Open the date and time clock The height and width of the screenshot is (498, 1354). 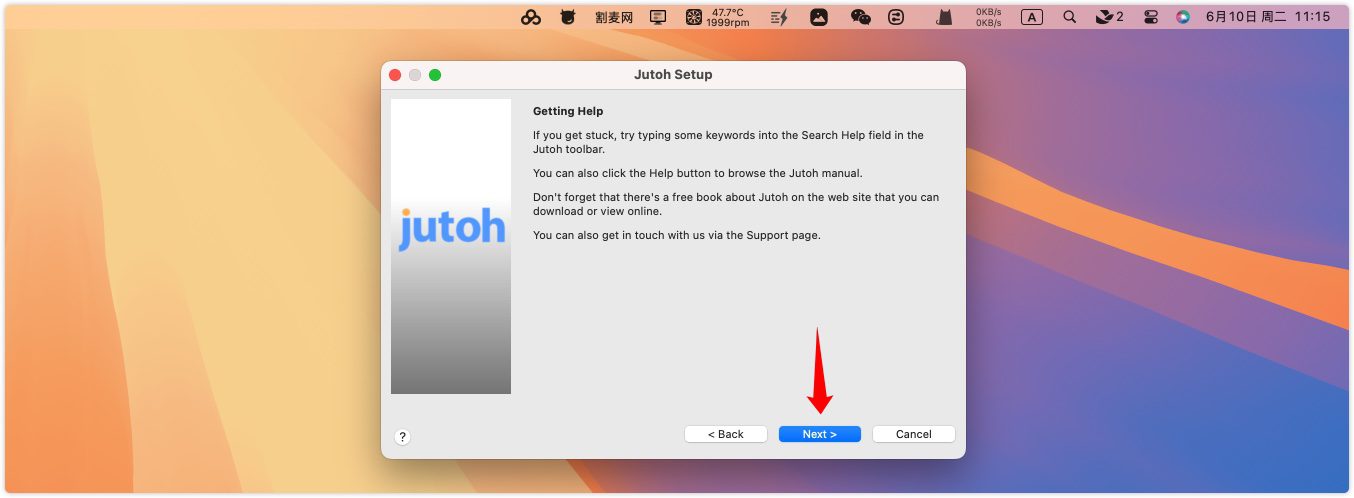(1267, 17)
